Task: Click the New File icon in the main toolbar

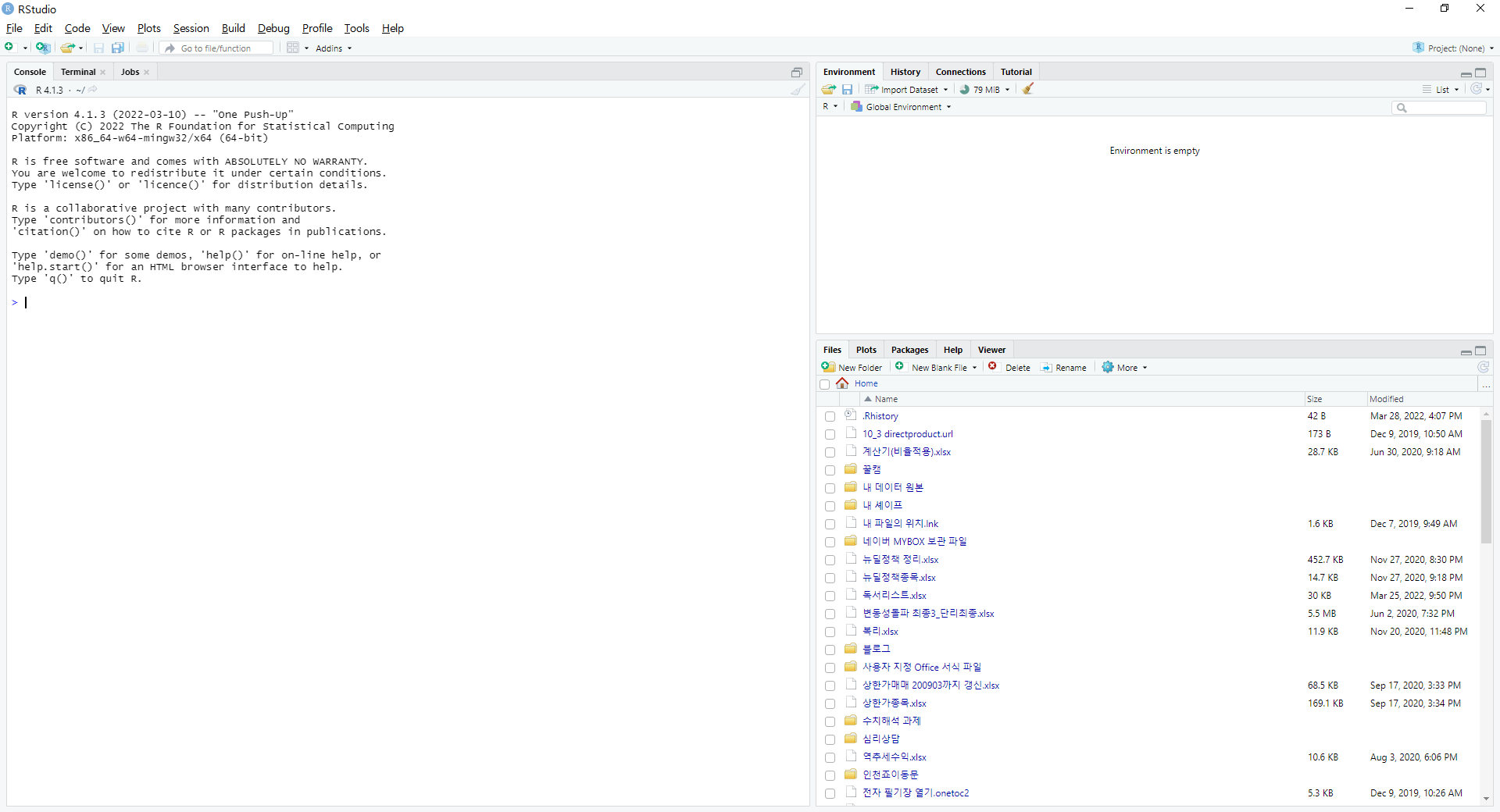Action: point(10,48)
